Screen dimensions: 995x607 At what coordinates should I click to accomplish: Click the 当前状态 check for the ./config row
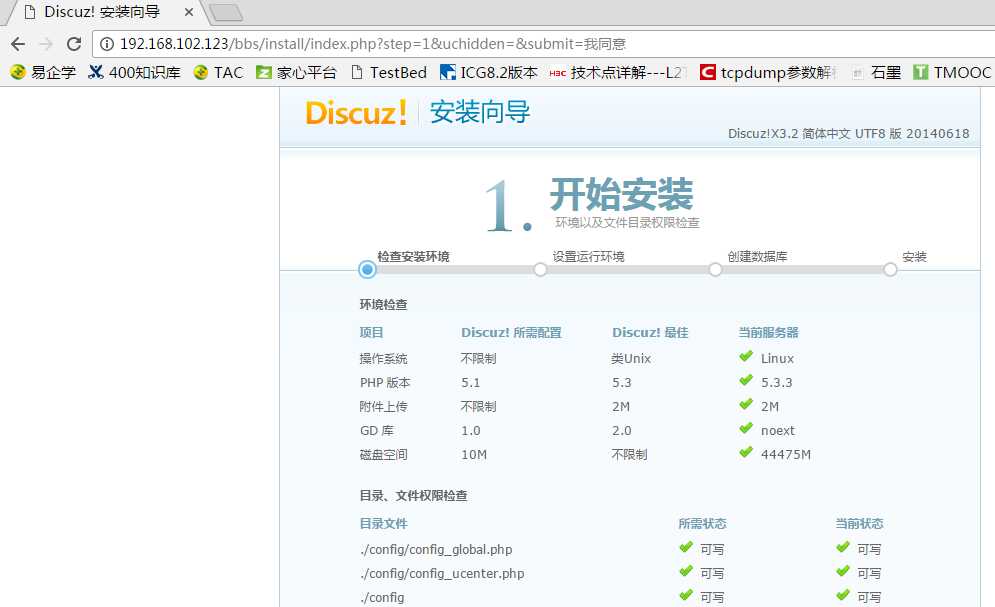pyautogui.click(x=843, y=596)
